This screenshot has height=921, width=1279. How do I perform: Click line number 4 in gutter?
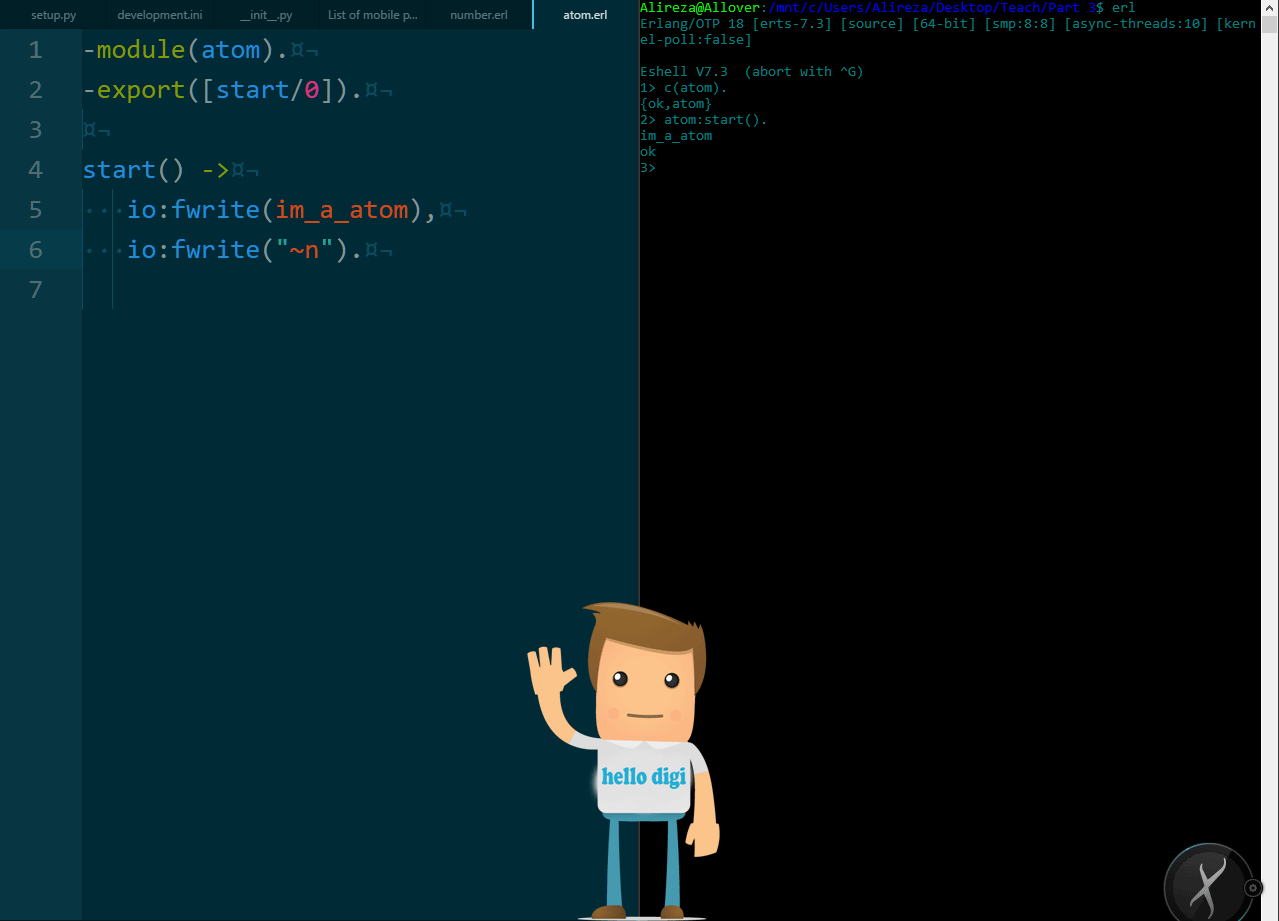[36, 170]
